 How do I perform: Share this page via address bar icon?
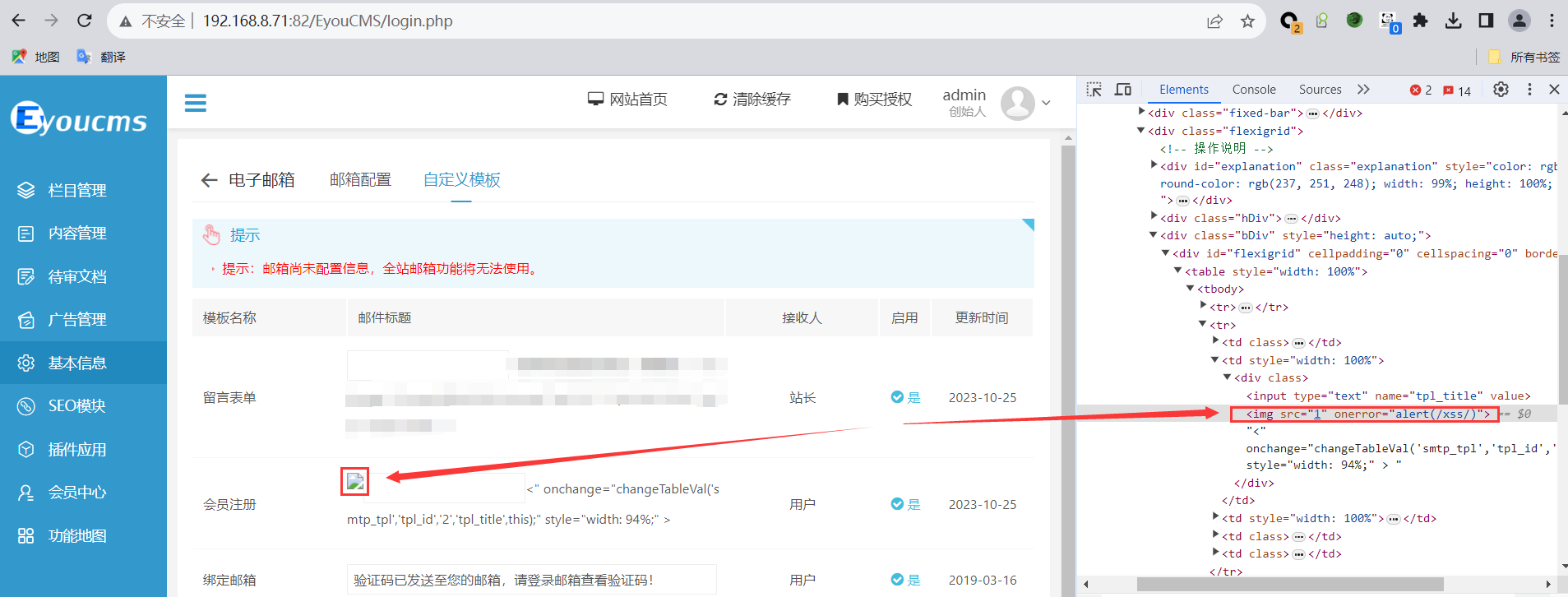click(1214, 21)
